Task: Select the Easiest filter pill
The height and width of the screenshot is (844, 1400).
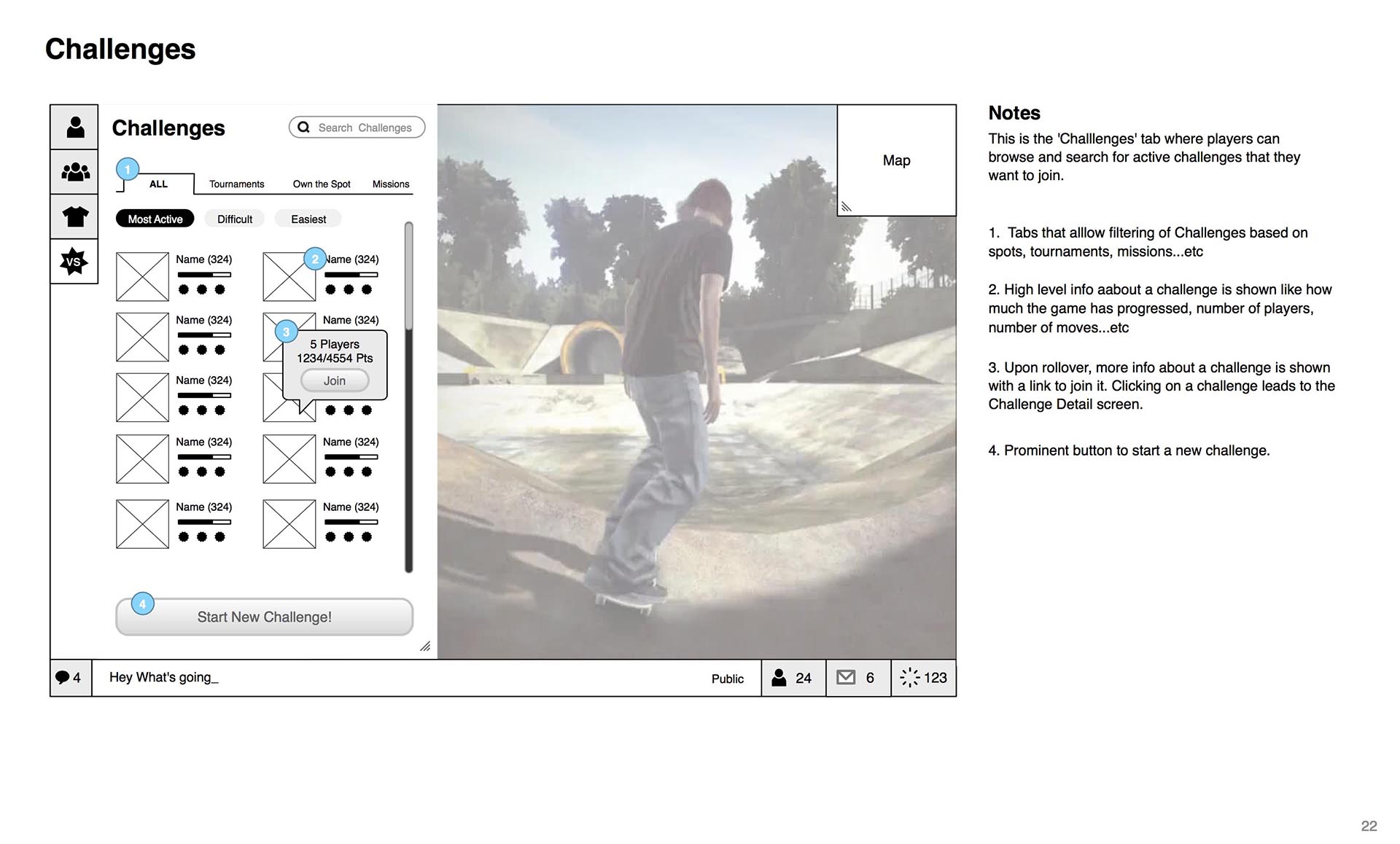Action: pos(308,219)
